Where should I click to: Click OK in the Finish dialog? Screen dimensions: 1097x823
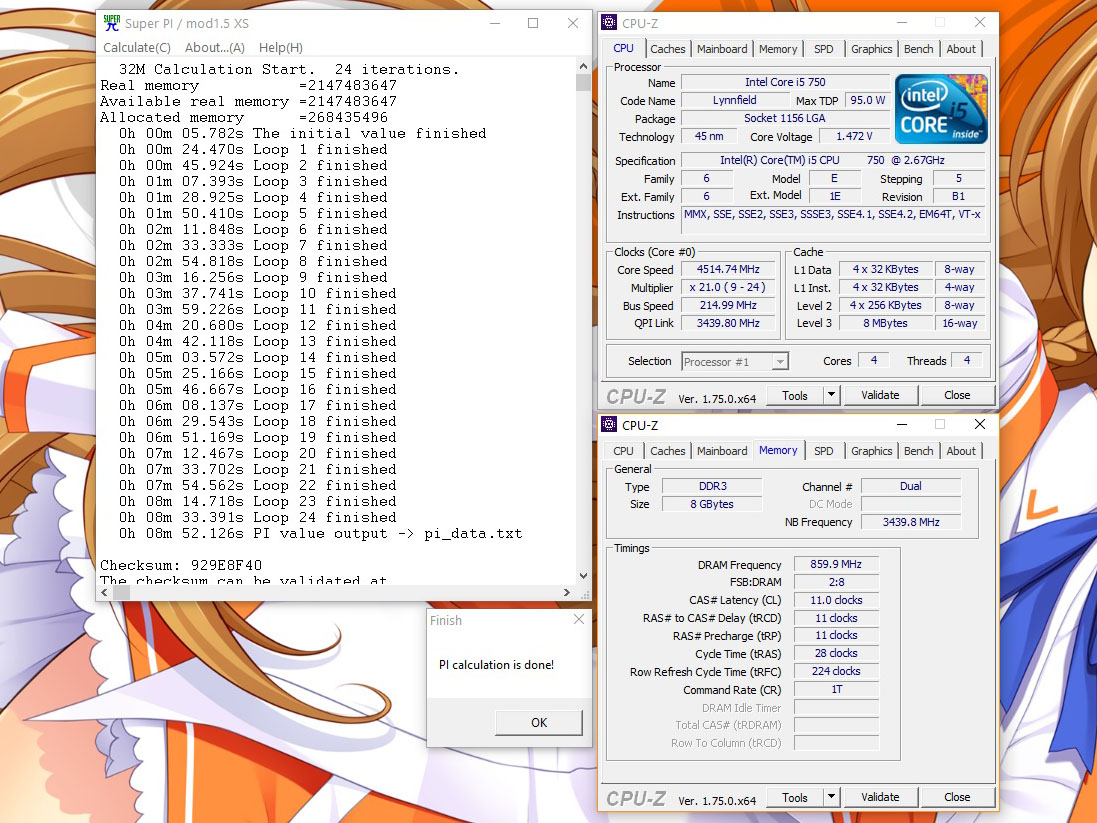click(539, 722)
